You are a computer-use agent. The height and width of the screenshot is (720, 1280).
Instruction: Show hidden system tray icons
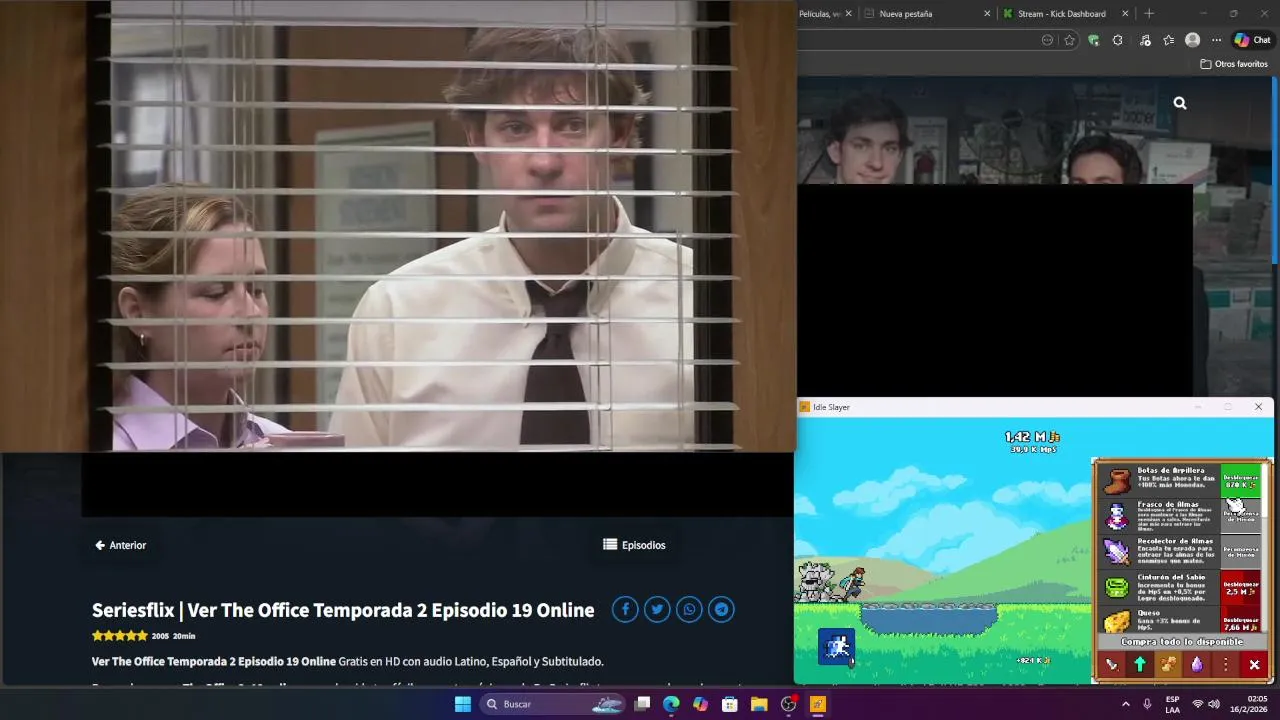coord(1125,704)
